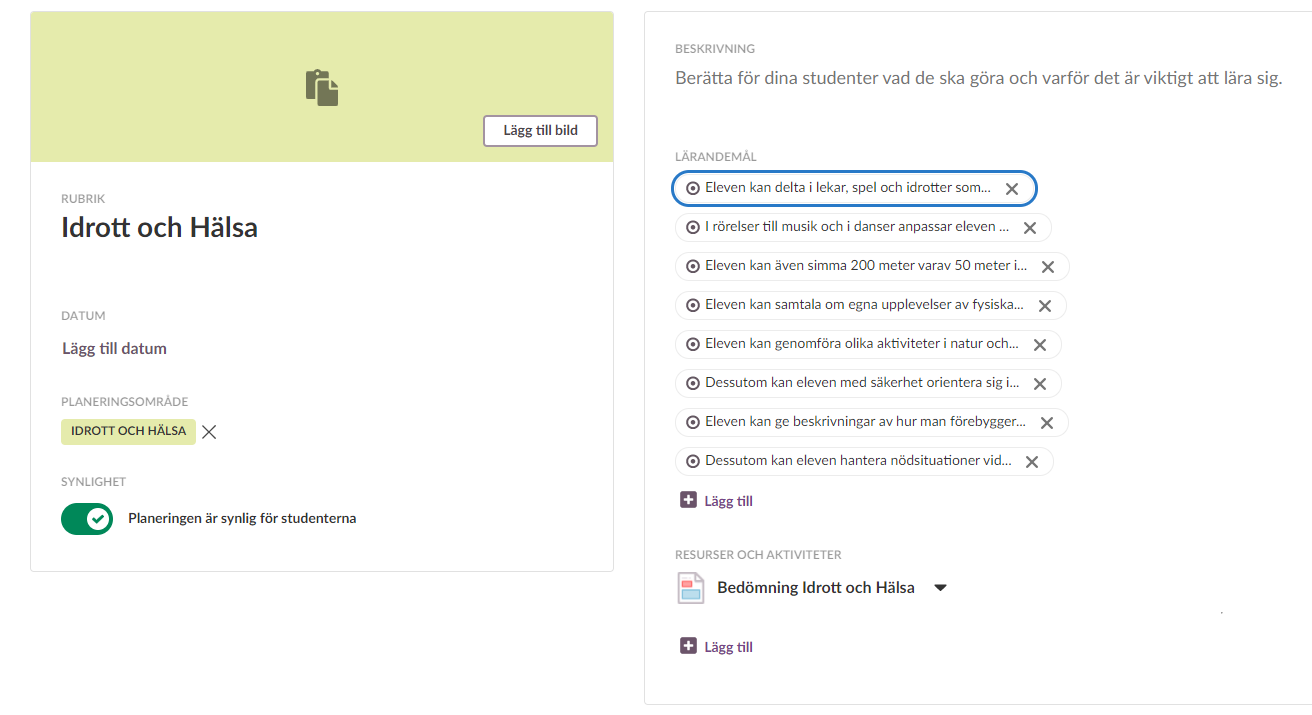
Task: Click the 'Lägg till bild' button
Action: (540, 131)
